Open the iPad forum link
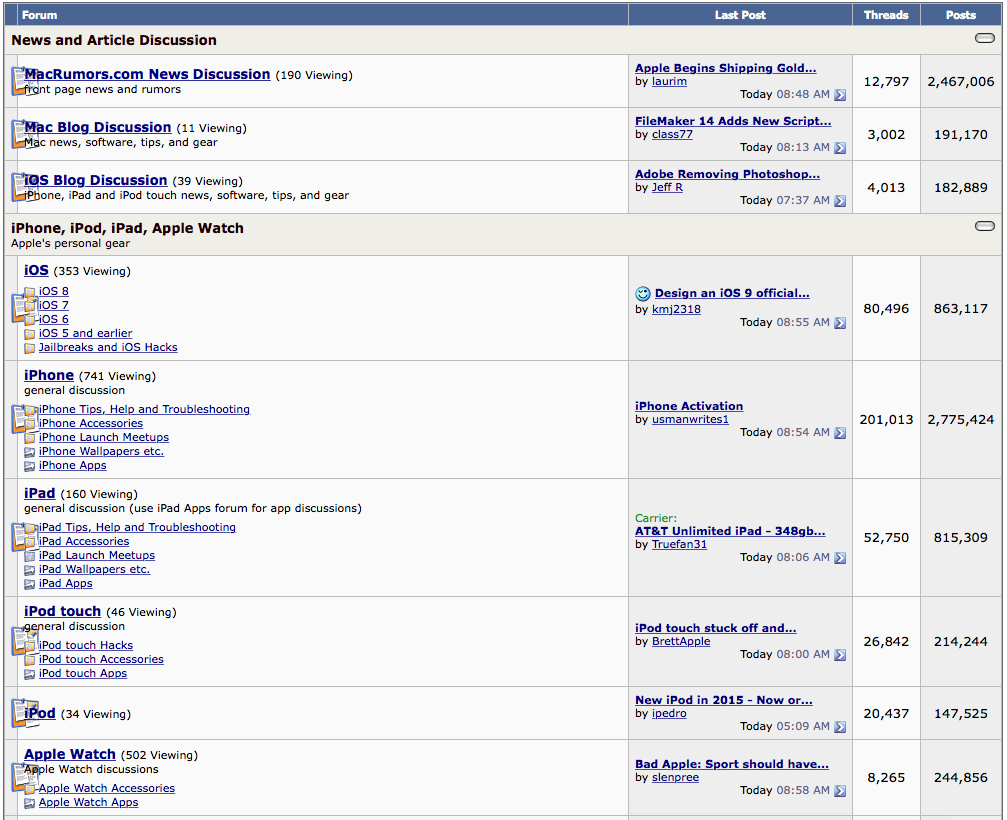The height and width of the screenshot is (820, 1007). 40,493
